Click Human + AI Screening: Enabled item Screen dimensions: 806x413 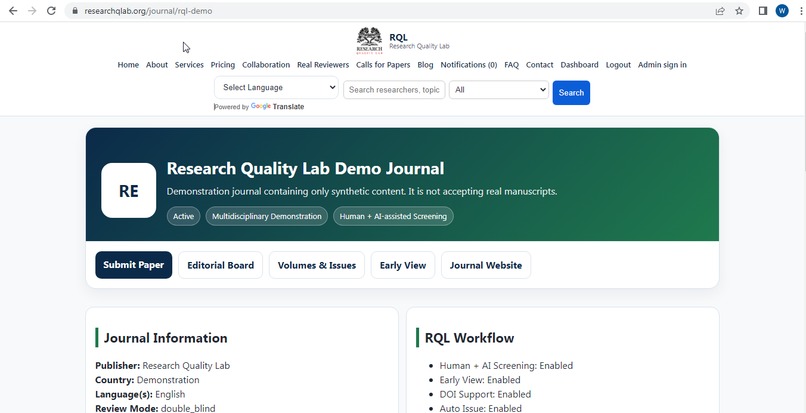[506, 366]
